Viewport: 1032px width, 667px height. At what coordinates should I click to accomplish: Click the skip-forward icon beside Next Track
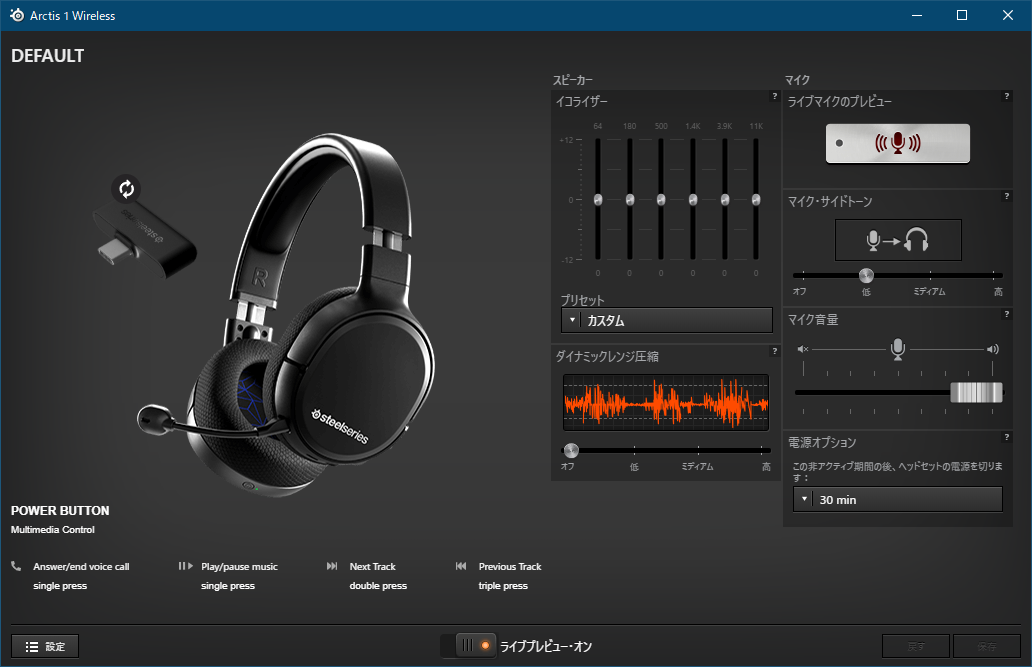(x=332, y=566)
